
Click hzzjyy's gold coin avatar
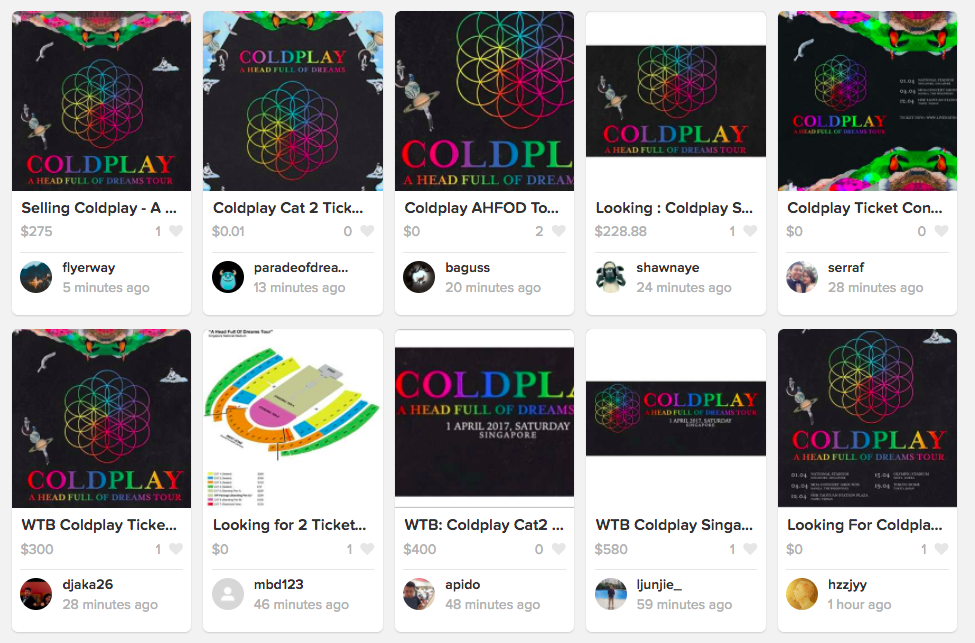pyautogui.click(x=802, y=594)
